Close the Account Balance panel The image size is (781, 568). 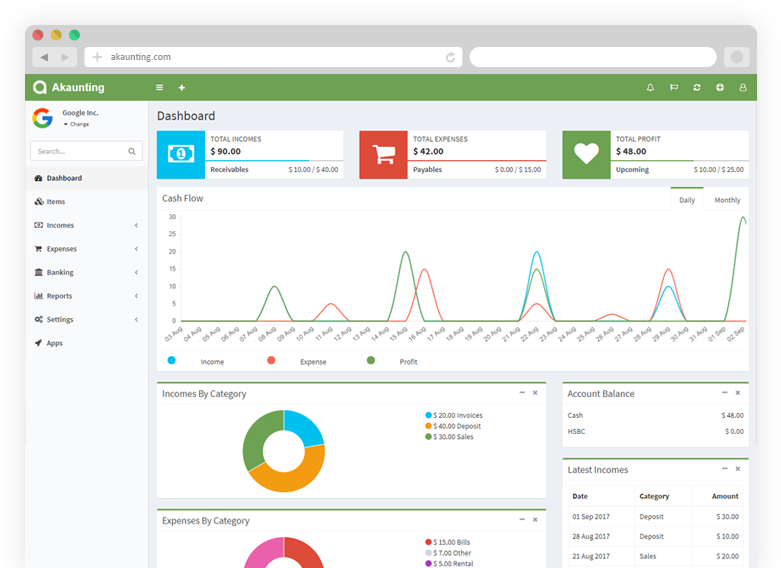click(738, 393)
